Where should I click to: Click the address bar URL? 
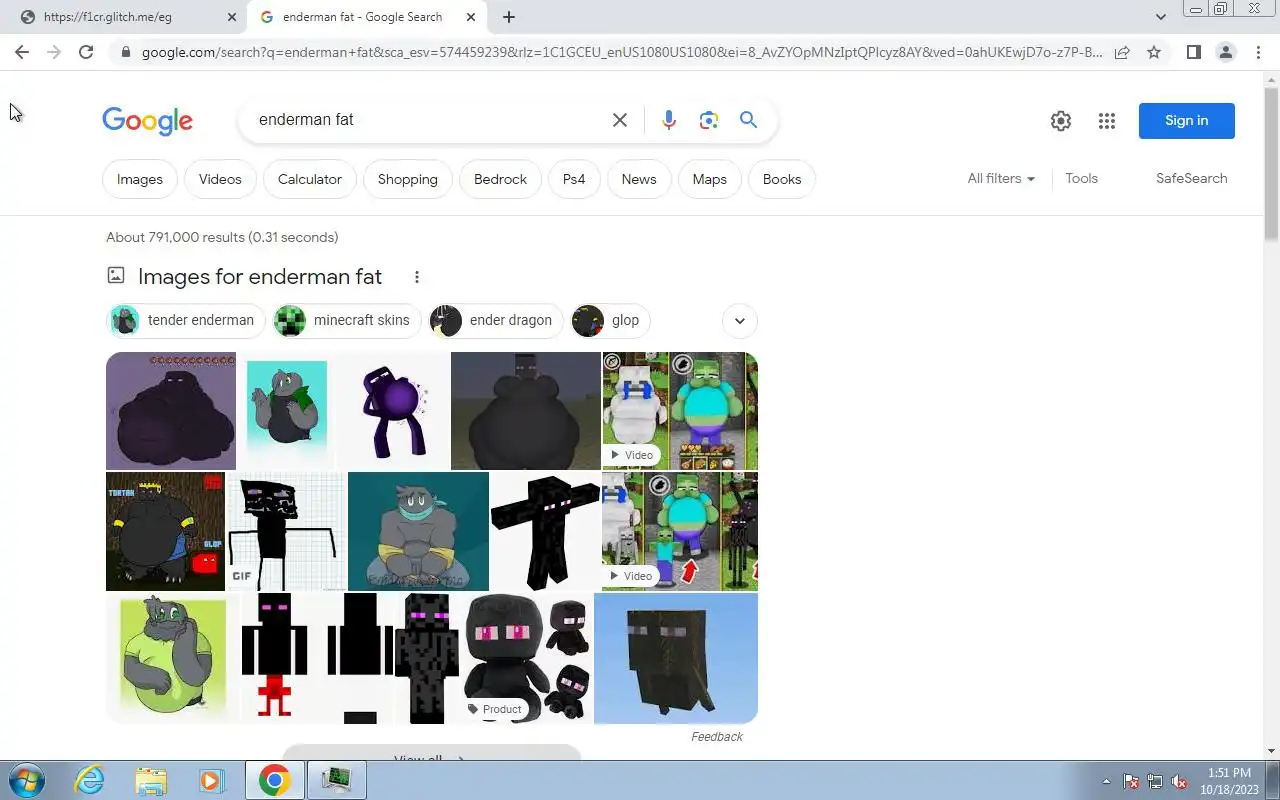point(620,52)
